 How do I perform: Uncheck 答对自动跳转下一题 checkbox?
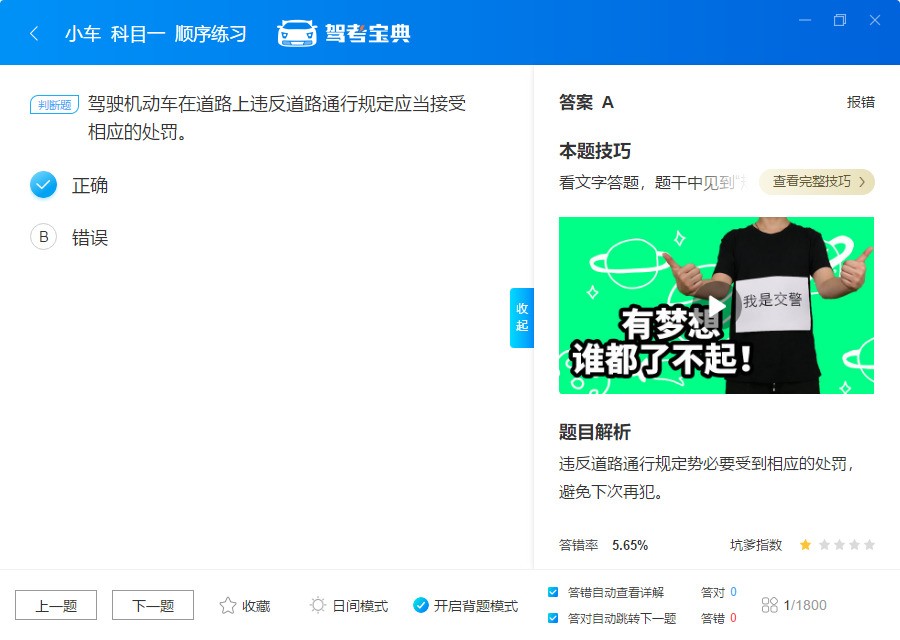(x=553, y=620)
